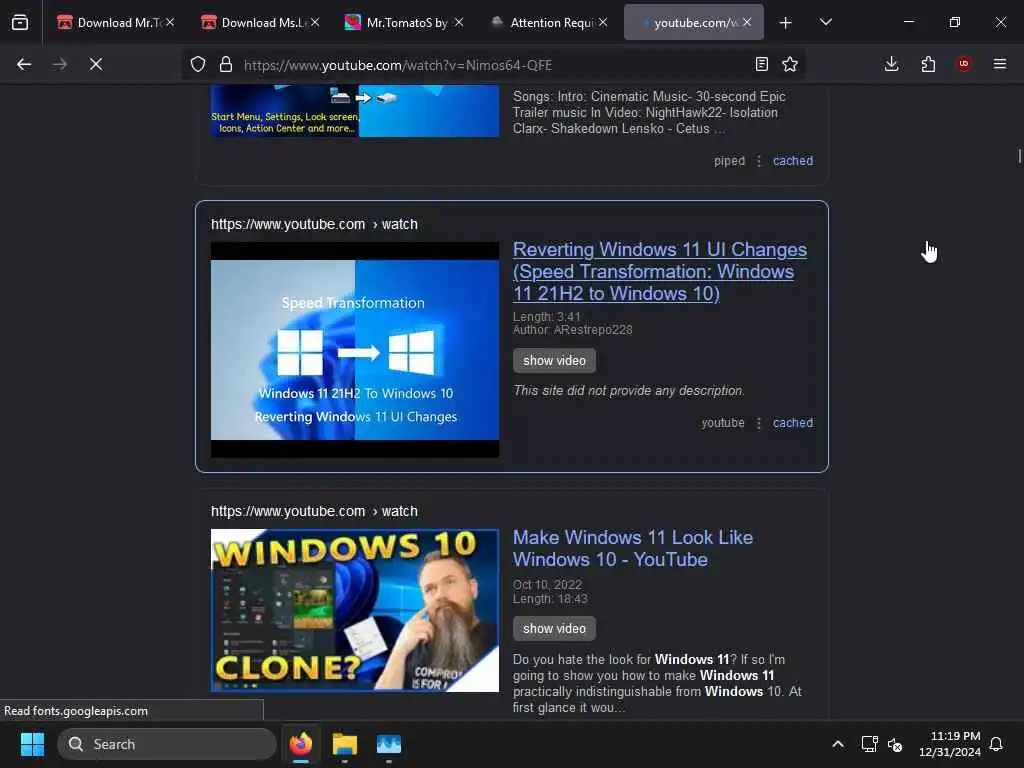Open the Downloads panel
1024x768 pixels.
pyautogui.click(x=891, y=64)
